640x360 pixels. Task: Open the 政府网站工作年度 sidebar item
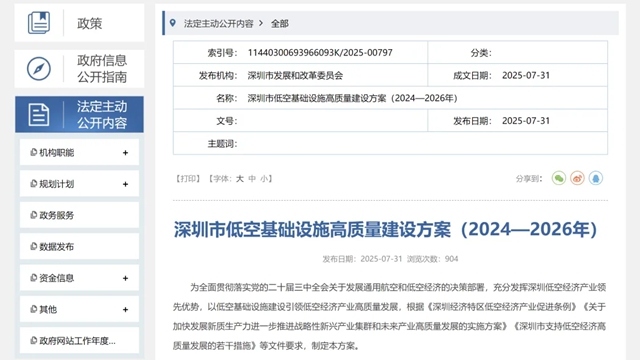(79, 340)
